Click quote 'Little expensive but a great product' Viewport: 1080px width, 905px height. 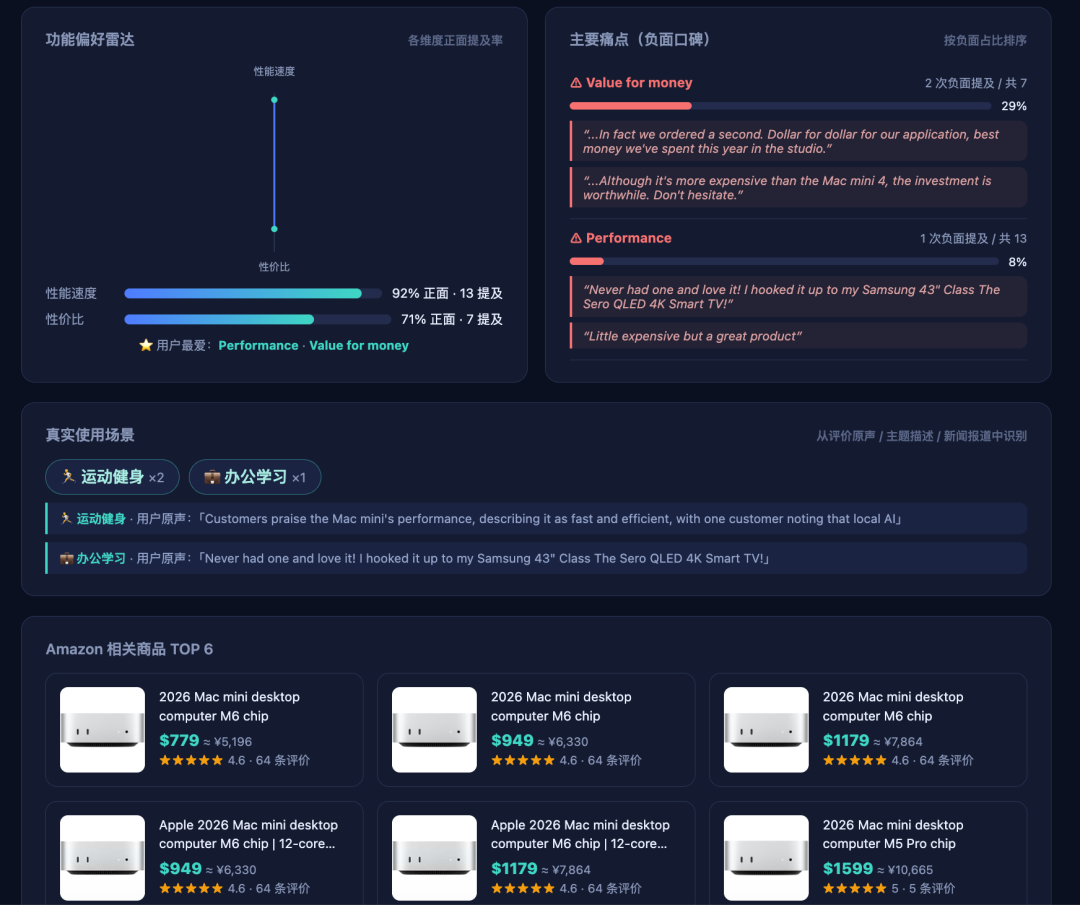tap(798, 336)
